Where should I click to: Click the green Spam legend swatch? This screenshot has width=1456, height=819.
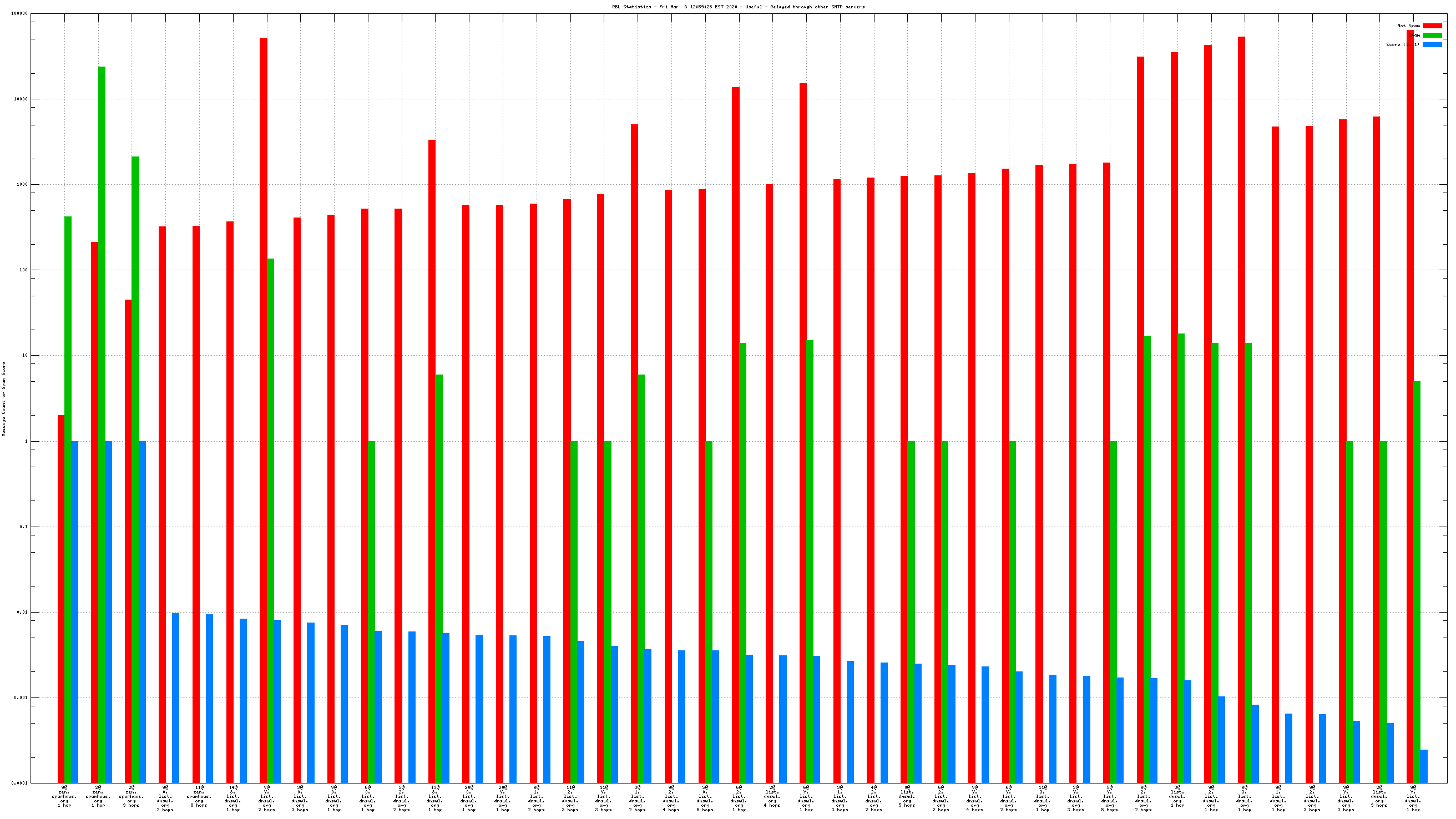[1432, 35]
